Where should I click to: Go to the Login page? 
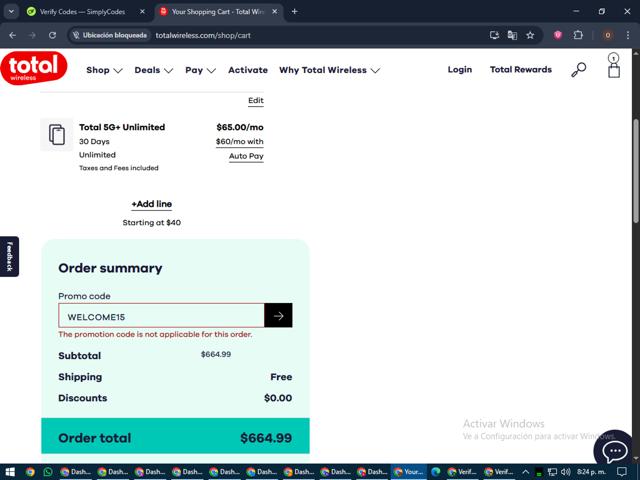[x=460, y=70]
